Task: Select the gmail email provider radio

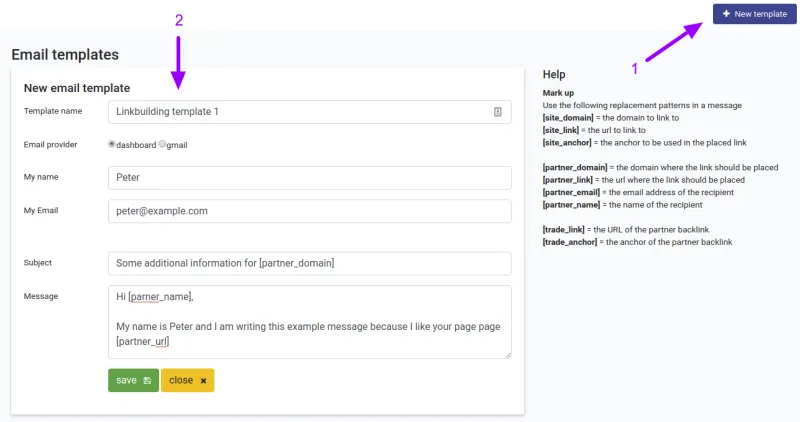Action: [162, 144]
